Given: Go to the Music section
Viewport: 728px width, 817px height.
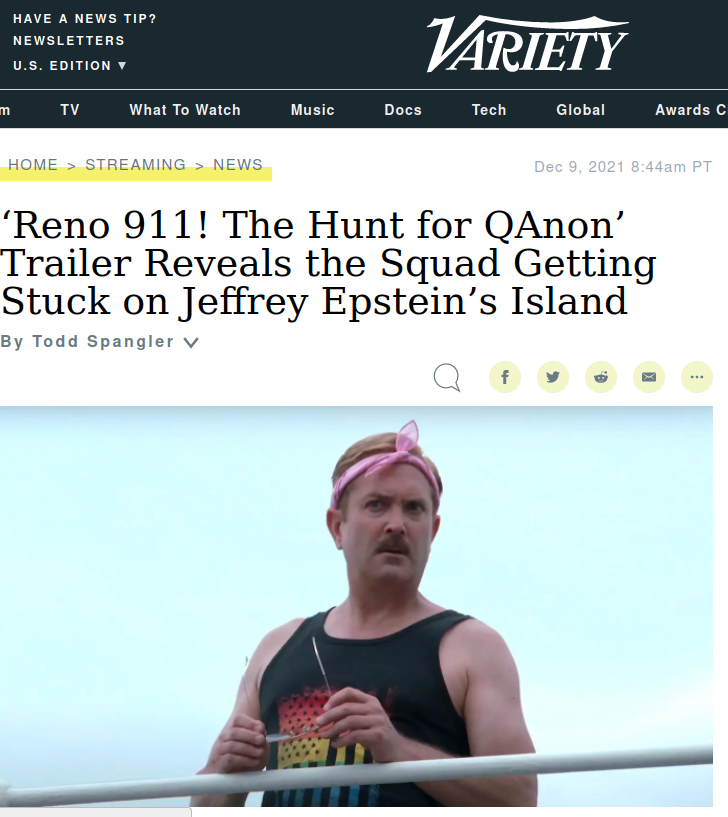Looking at the screenshot, I should pos(313,110).
